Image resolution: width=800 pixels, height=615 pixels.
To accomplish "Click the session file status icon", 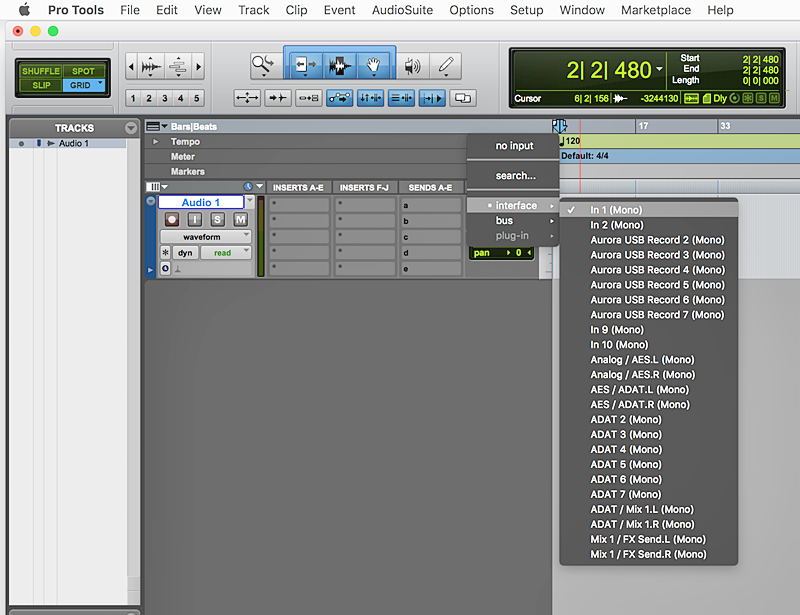I will (x=707, y=98).
